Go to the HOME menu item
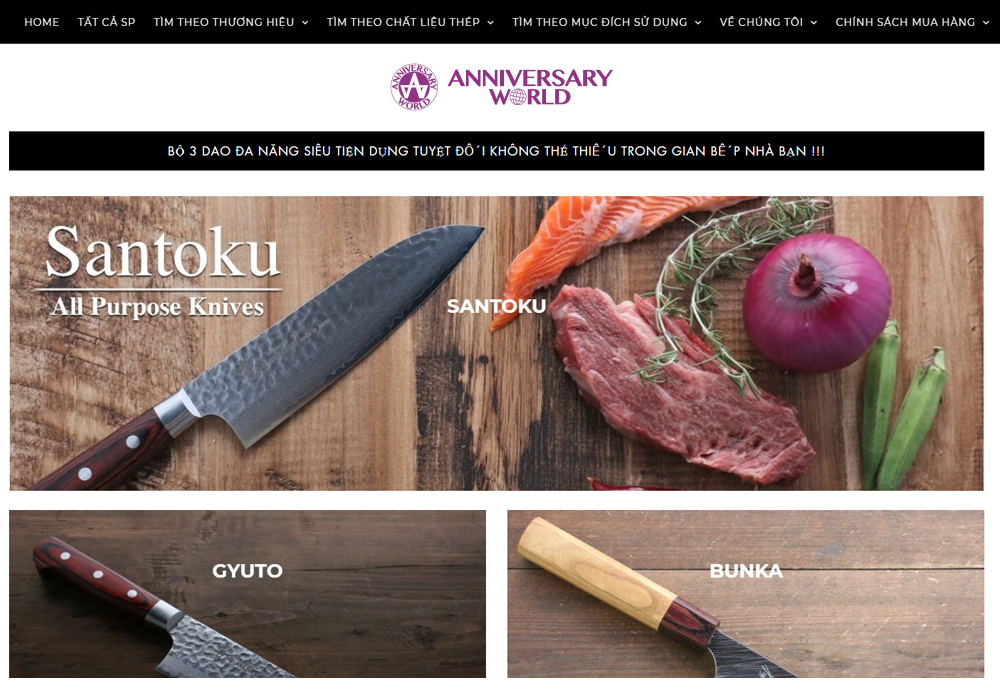This screenshot has height=687, width=1000. tap(41, 22)
